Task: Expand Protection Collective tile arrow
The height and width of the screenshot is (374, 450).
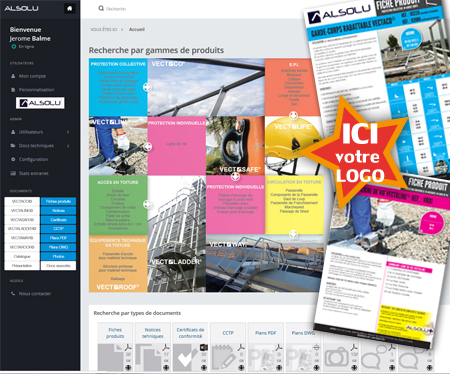Action: click(147, 87)
